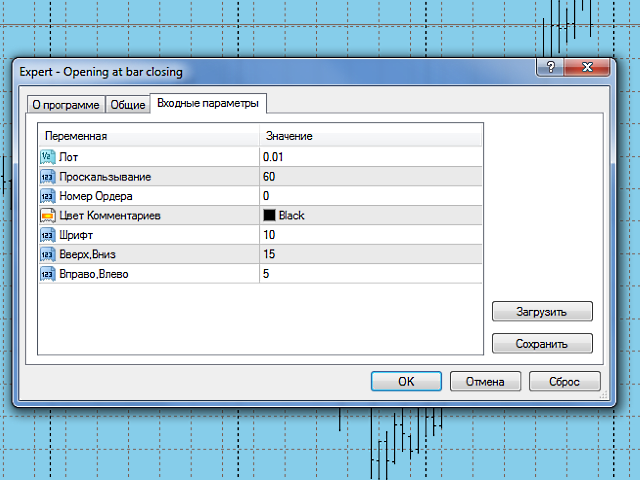Select the Вверх,Вниз variable name

pos(87,254)
